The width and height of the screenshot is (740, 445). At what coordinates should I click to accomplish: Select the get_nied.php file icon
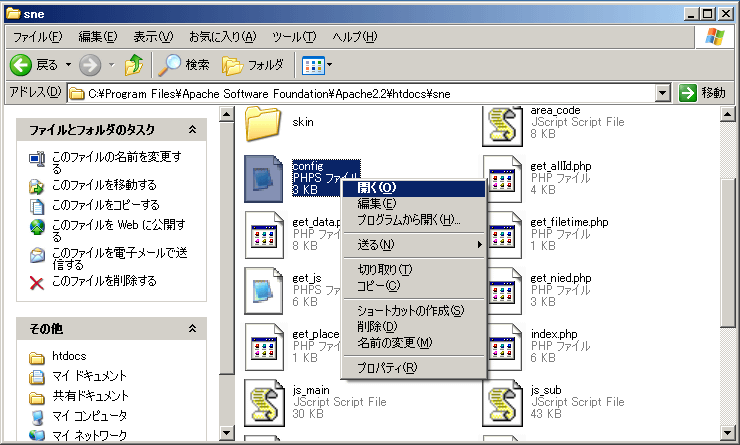(504, 291)
